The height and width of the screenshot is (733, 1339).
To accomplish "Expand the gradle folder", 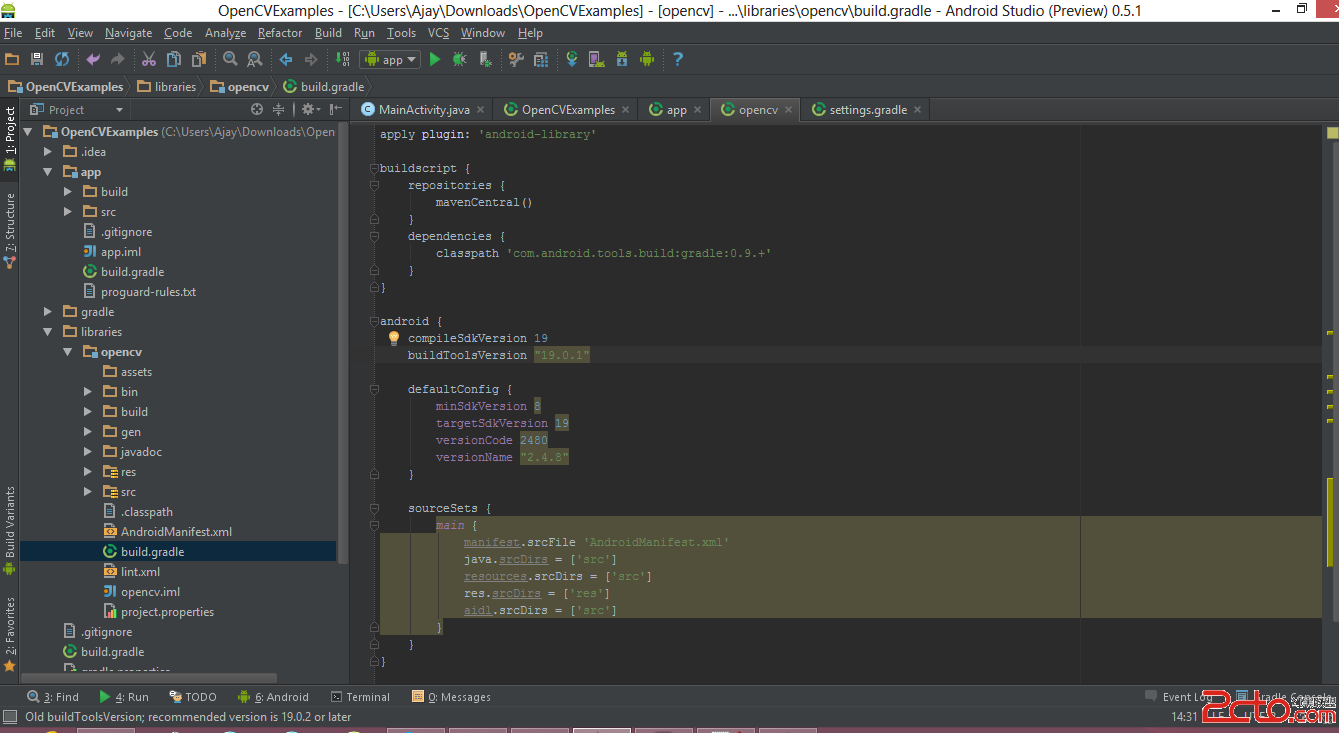I will coord(48,312).
